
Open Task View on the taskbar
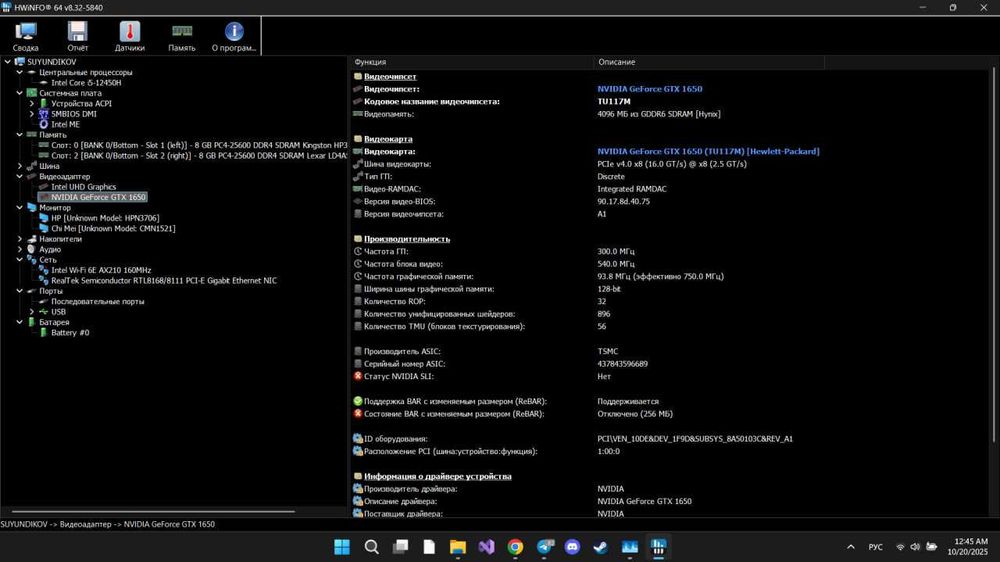tap(401, 547)
